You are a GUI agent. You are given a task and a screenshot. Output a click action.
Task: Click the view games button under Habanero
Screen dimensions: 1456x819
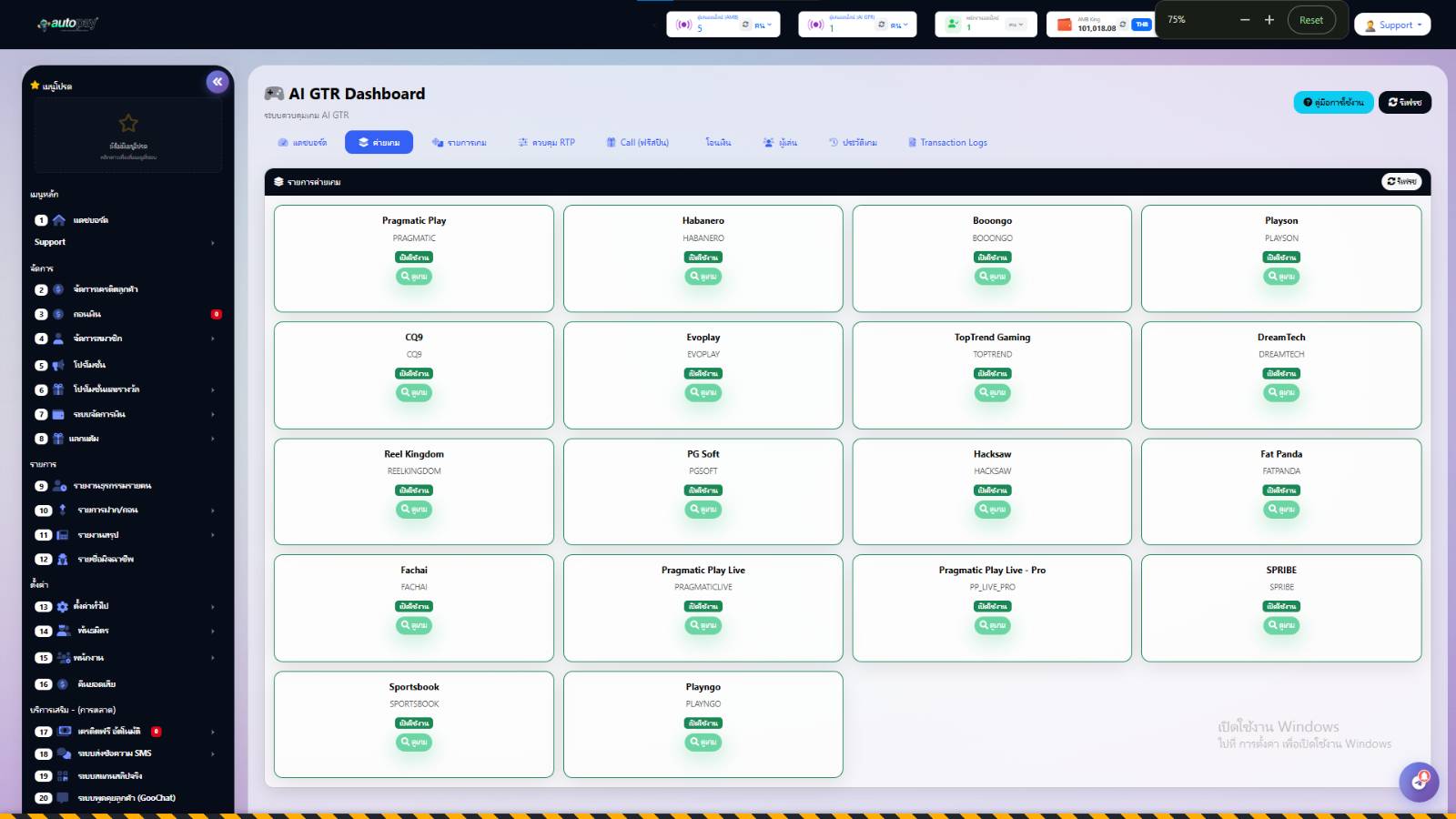[703, 277]
